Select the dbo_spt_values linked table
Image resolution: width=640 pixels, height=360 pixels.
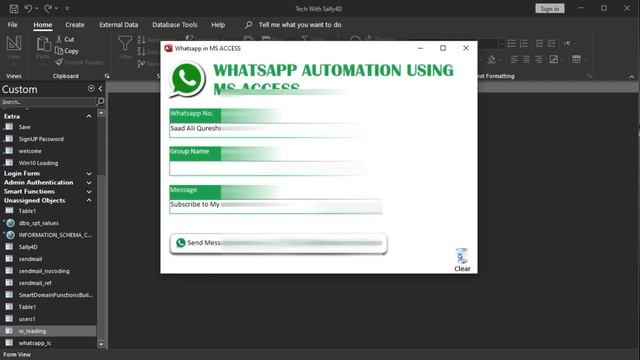(48, 223)
